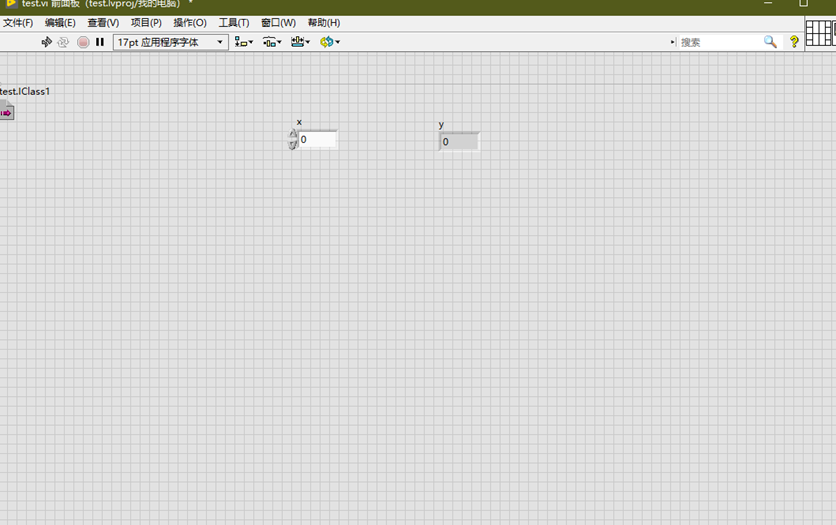The height and width of the screenshot is (525, 836).
Task: Open the 操作(O) menu
Action: coord(190,22)
